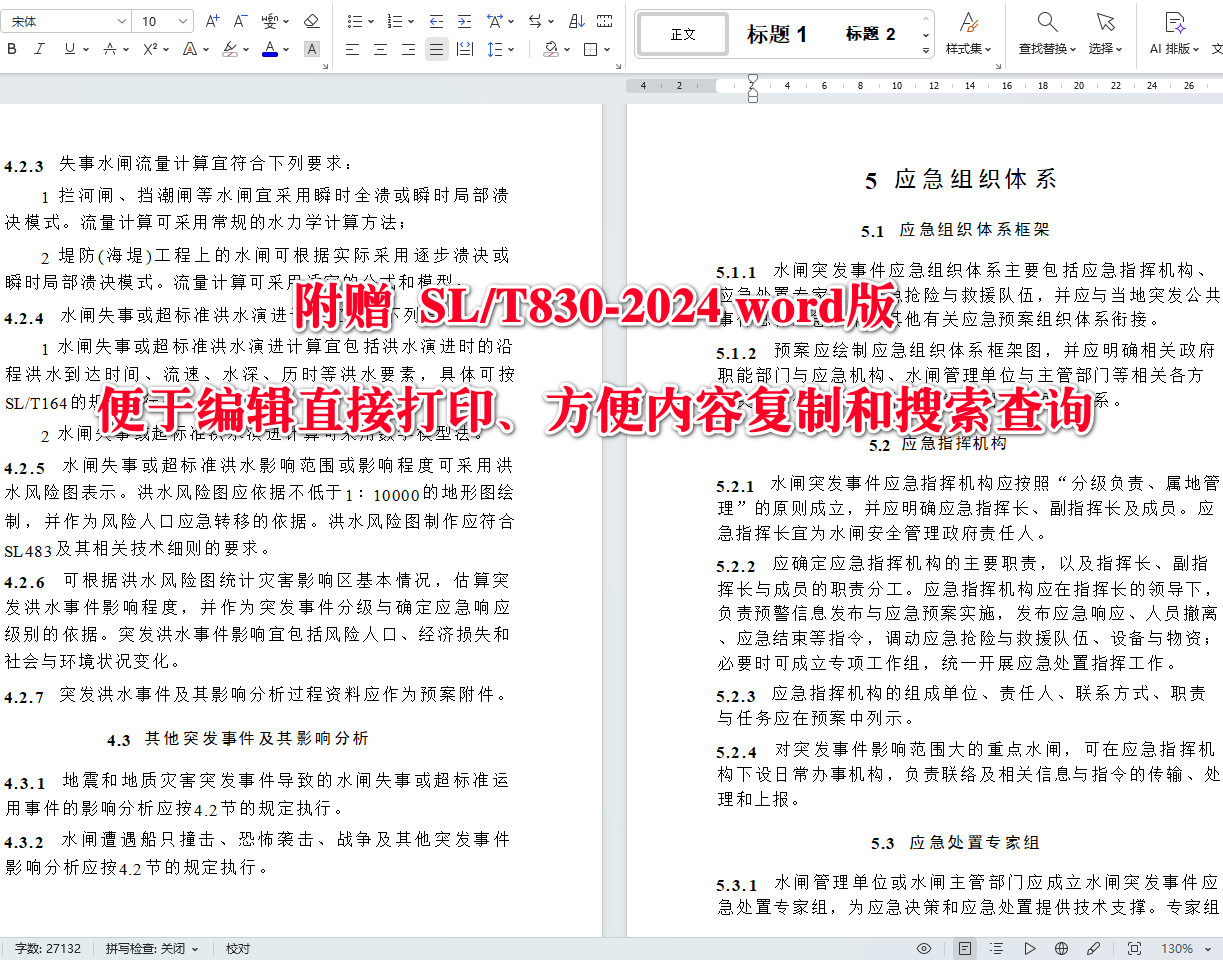Apply italic formatting

click(x=38, y=48)
